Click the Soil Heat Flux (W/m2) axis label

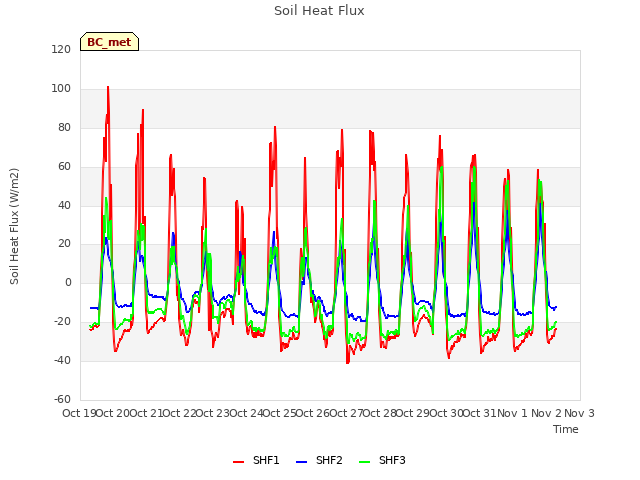(x=14, y=226)
